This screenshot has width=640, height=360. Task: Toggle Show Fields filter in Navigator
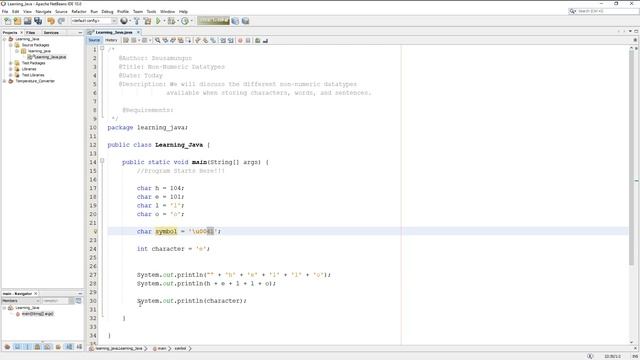click(17, 347)
